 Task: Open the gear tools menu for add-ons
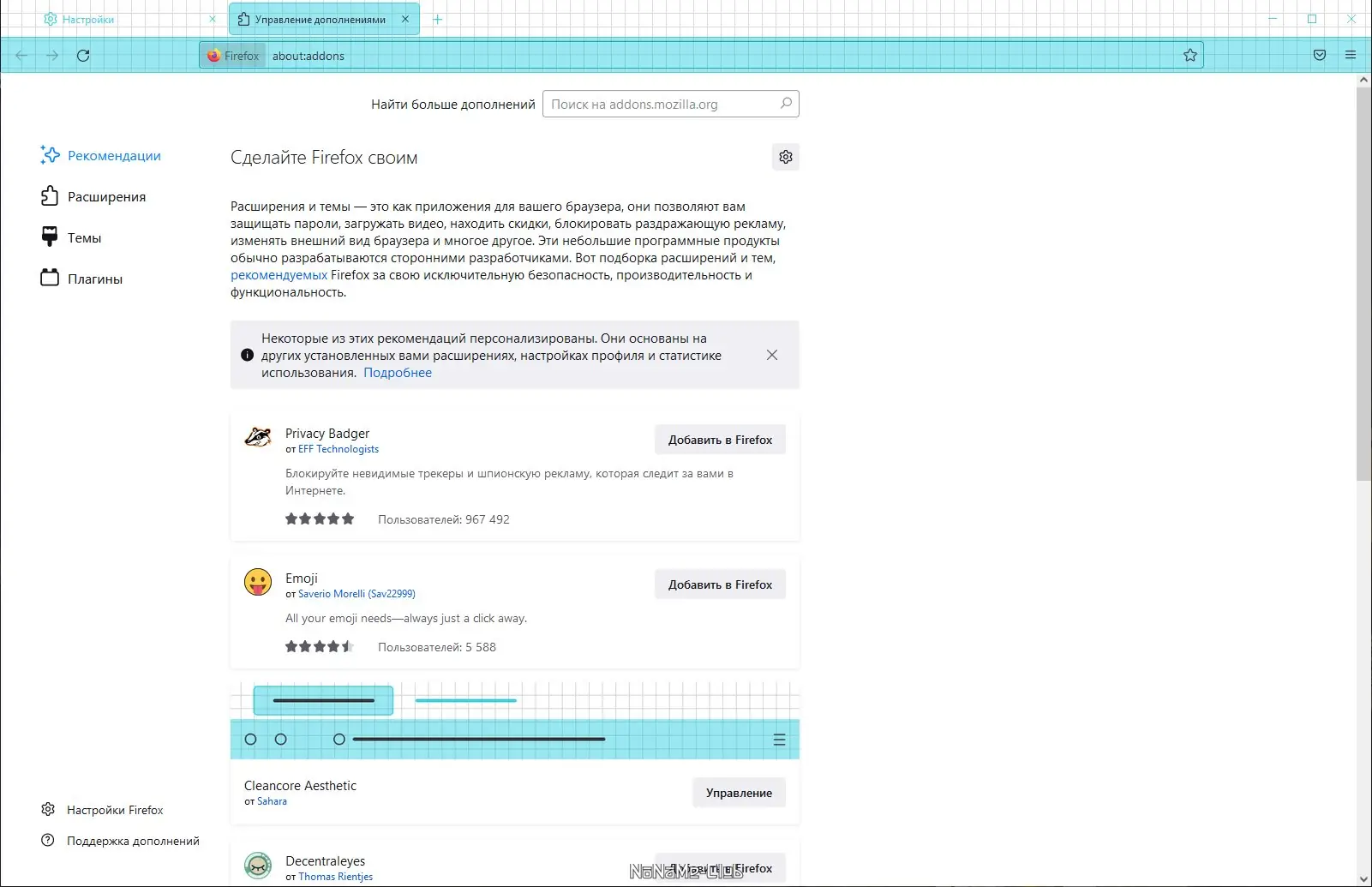[786, 157]
